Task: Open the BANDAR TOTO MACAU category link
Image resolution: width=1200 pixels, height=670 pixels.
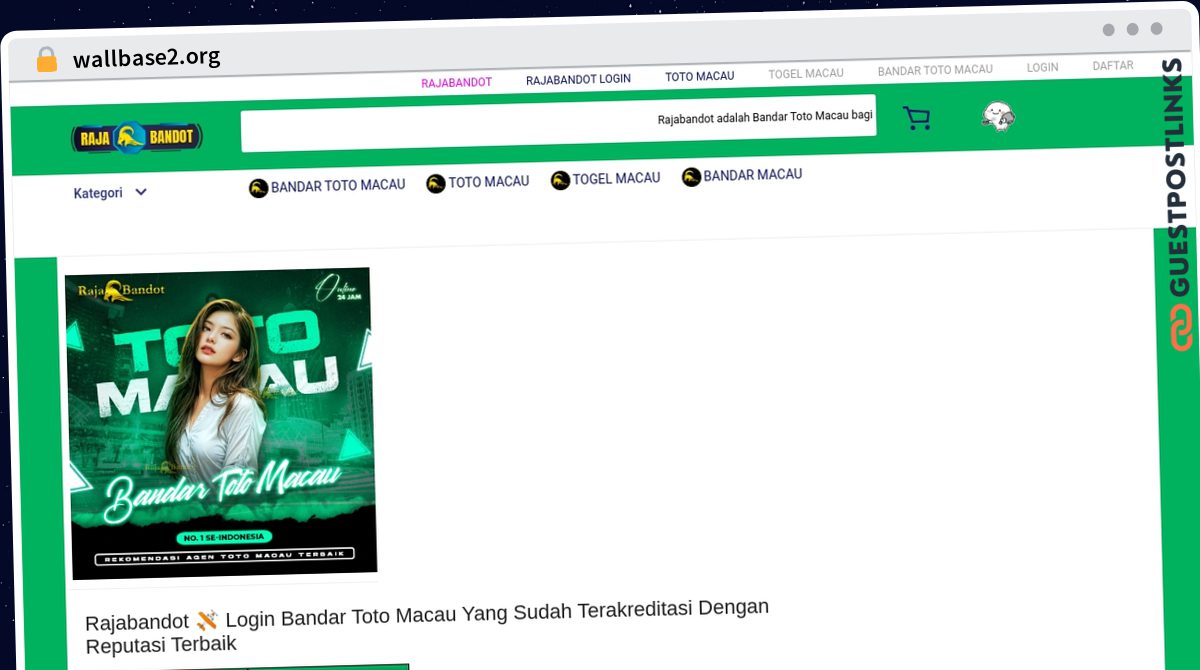Action: click(x=338, y=185)
